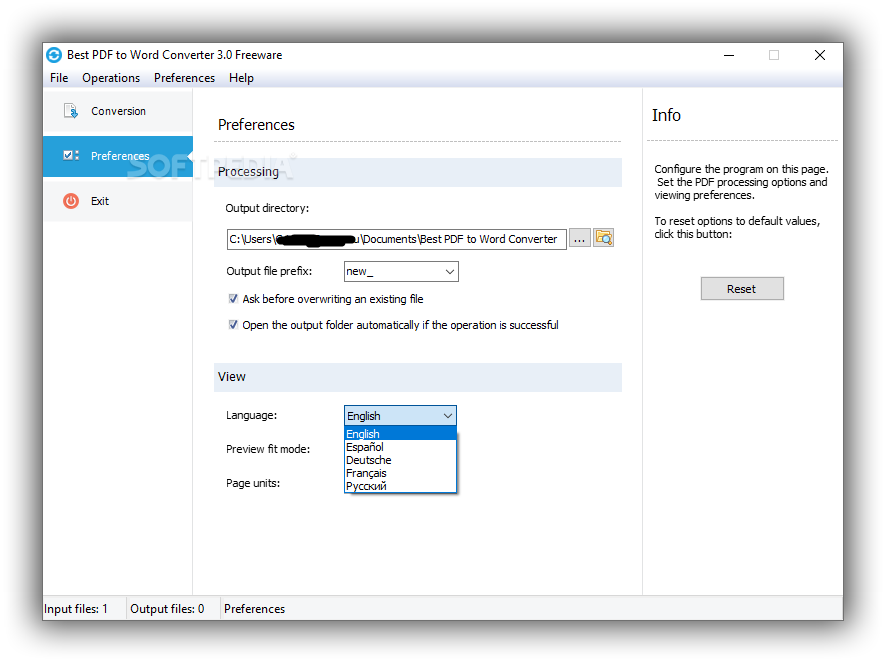Image resolution: width=886 pixels, height=663 pixels.
Task: Close the converter window
Action: click(x=820, y=55)
